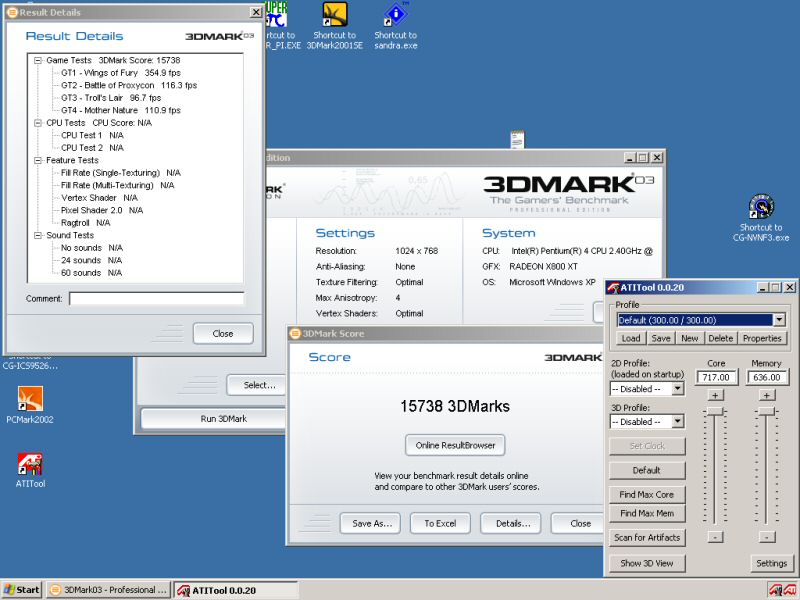Screen dimensions: 800x600
Task: Select the GT1 - Wings of Fury row
Action: coord(121,73)
